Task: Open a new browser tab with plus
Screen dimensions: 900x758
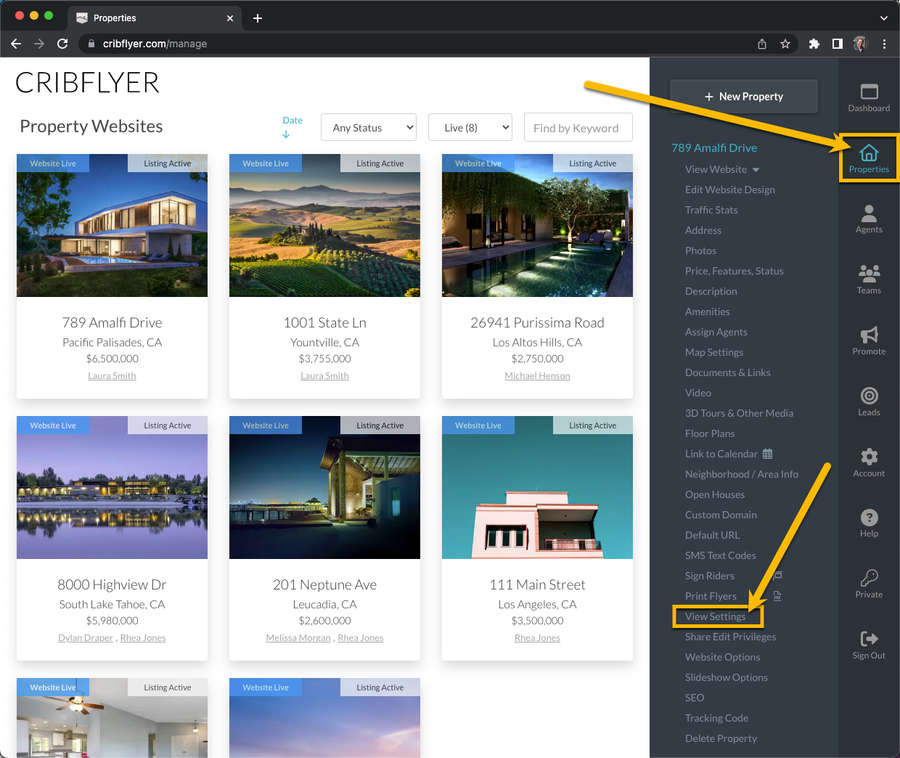Action: pos(258,18)
